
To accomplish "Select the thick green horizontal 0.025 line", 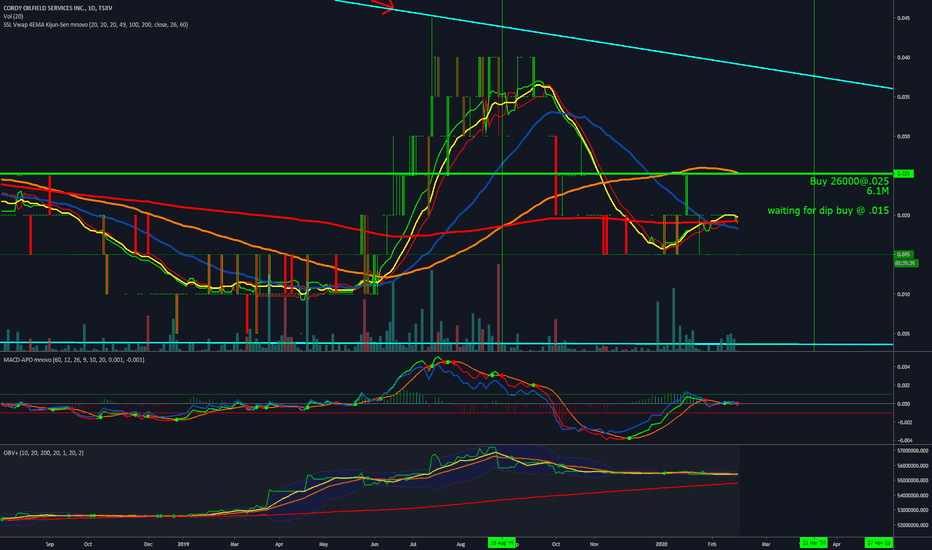I will pos(446,174).
